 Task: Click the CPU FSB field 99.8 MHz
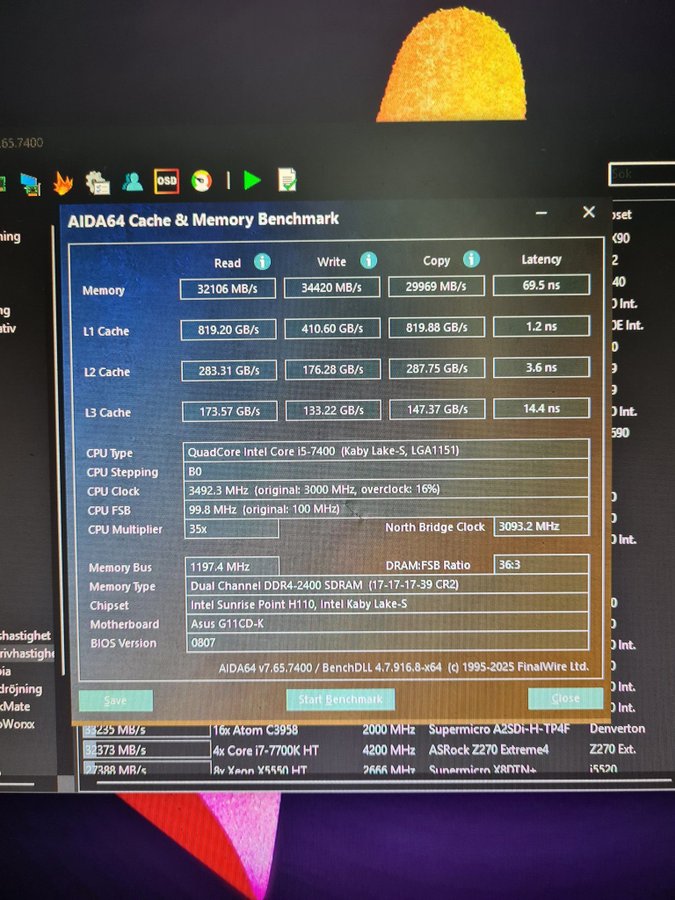(x=386, y=509)
